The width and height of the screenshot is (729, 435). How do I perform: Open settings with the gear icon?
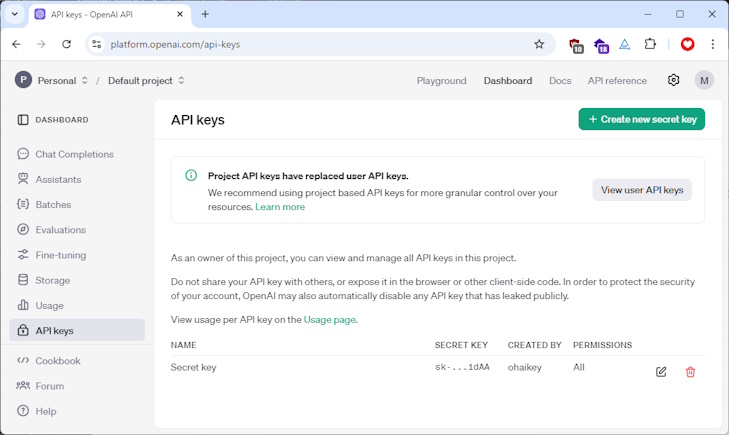673,80
